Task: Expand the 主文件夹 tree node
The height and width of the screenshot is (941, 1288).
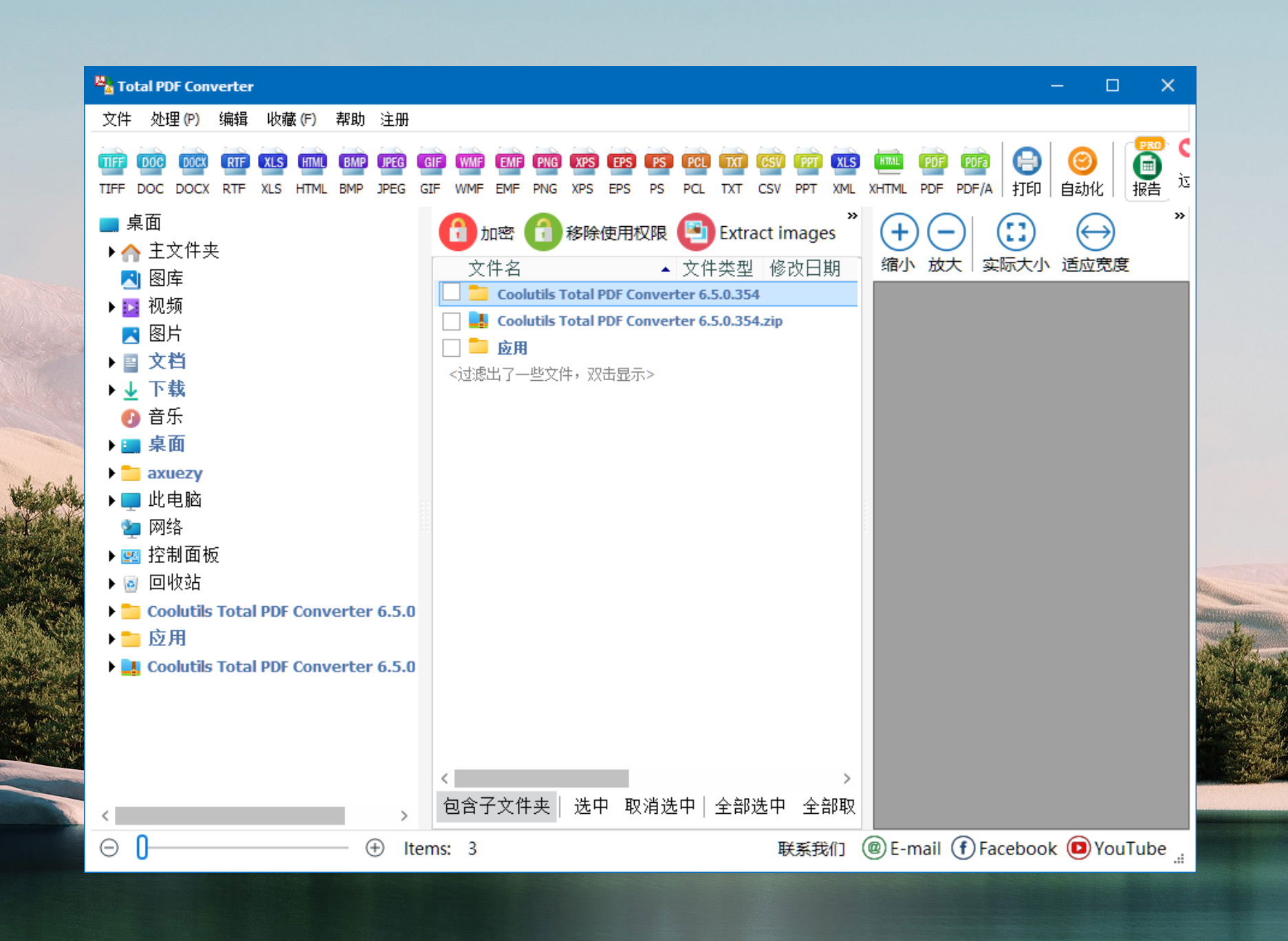Action: pos(111,252)
